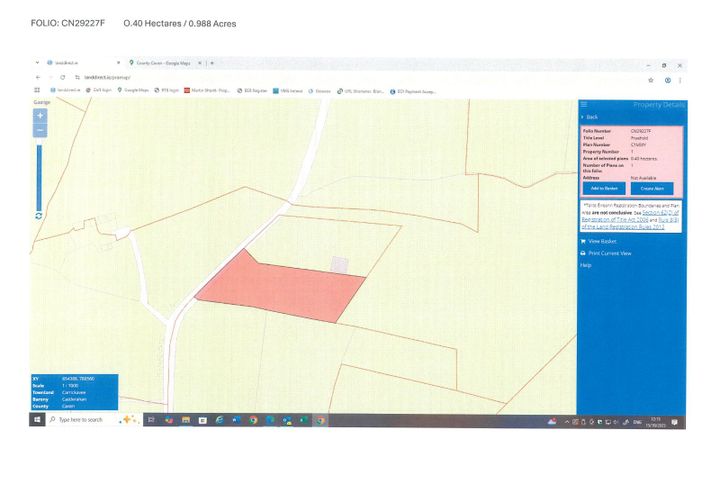The image size is (720, 480).
Task: Click the red highlighted land parcel
Action: coord(280,287)
